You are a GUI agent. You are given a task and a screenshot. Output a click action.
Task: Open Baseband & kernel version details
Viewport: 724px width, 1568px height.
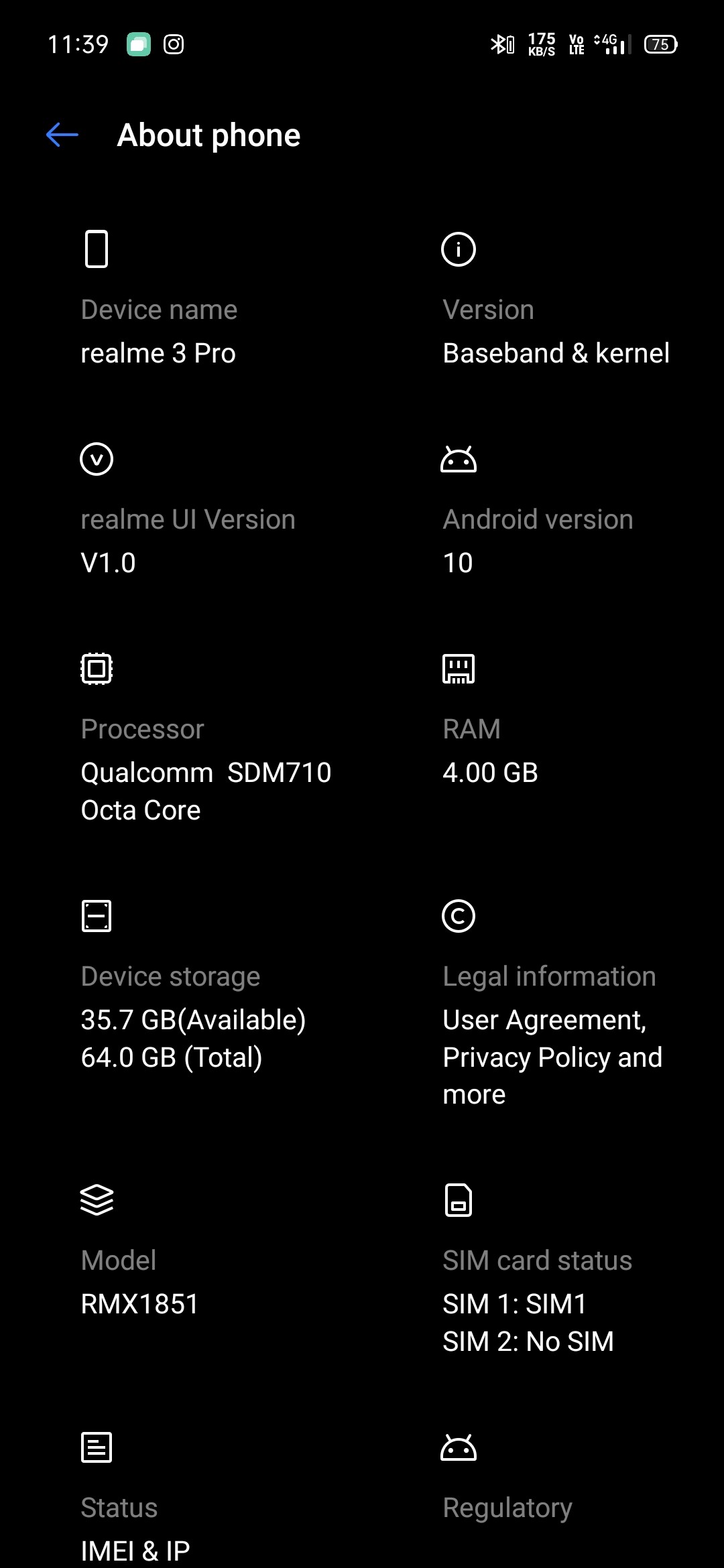coord(556,353)
